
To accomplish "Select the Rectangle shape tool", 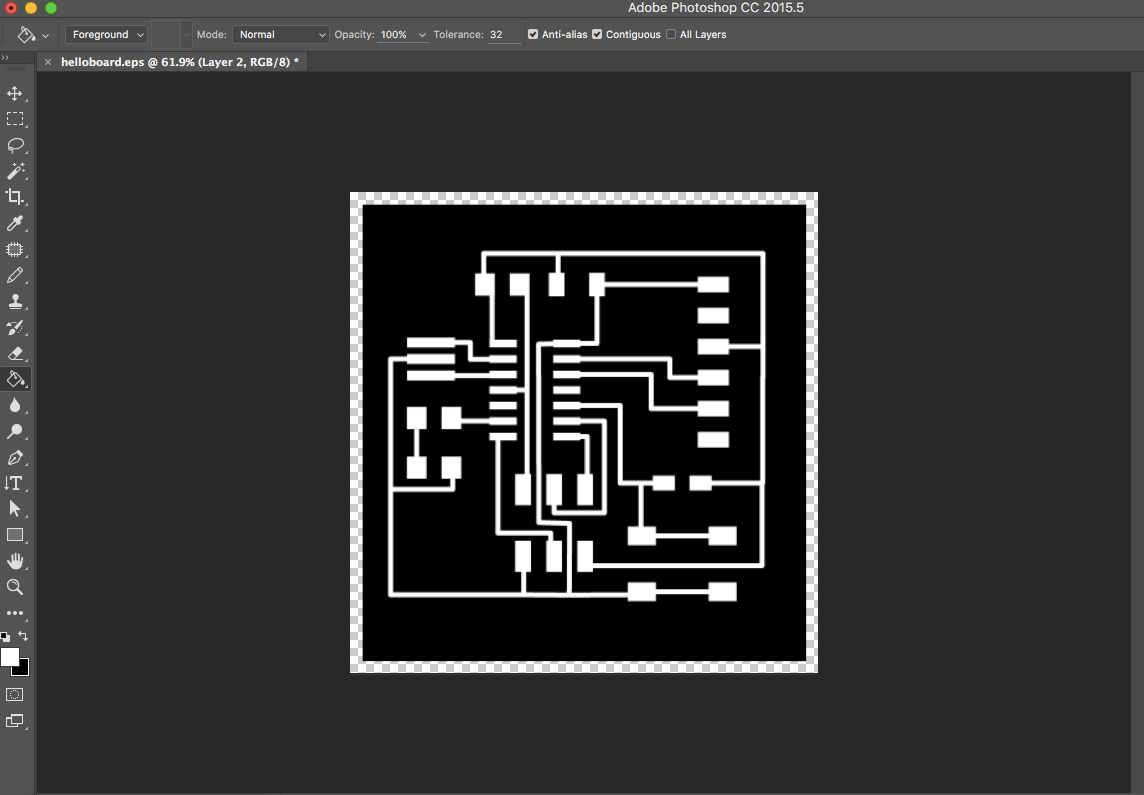I will tap(15, 535).
